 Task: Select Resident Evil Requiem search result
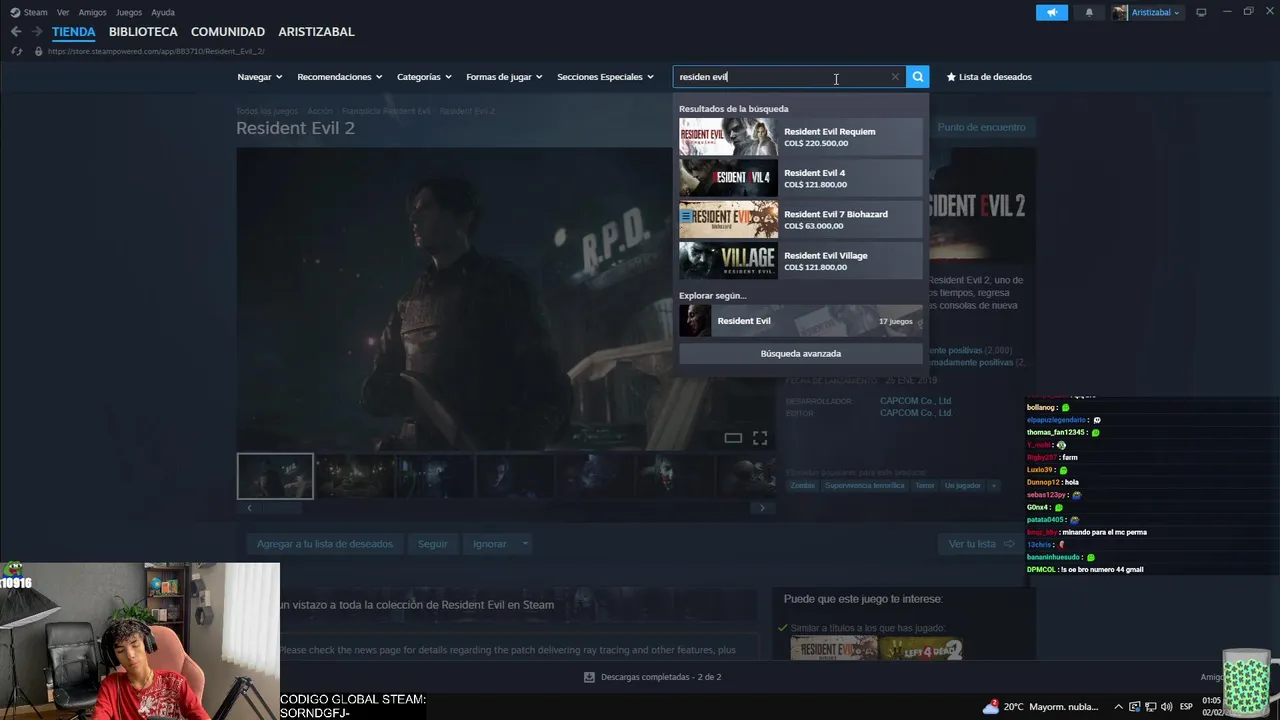tap(800, 137)
